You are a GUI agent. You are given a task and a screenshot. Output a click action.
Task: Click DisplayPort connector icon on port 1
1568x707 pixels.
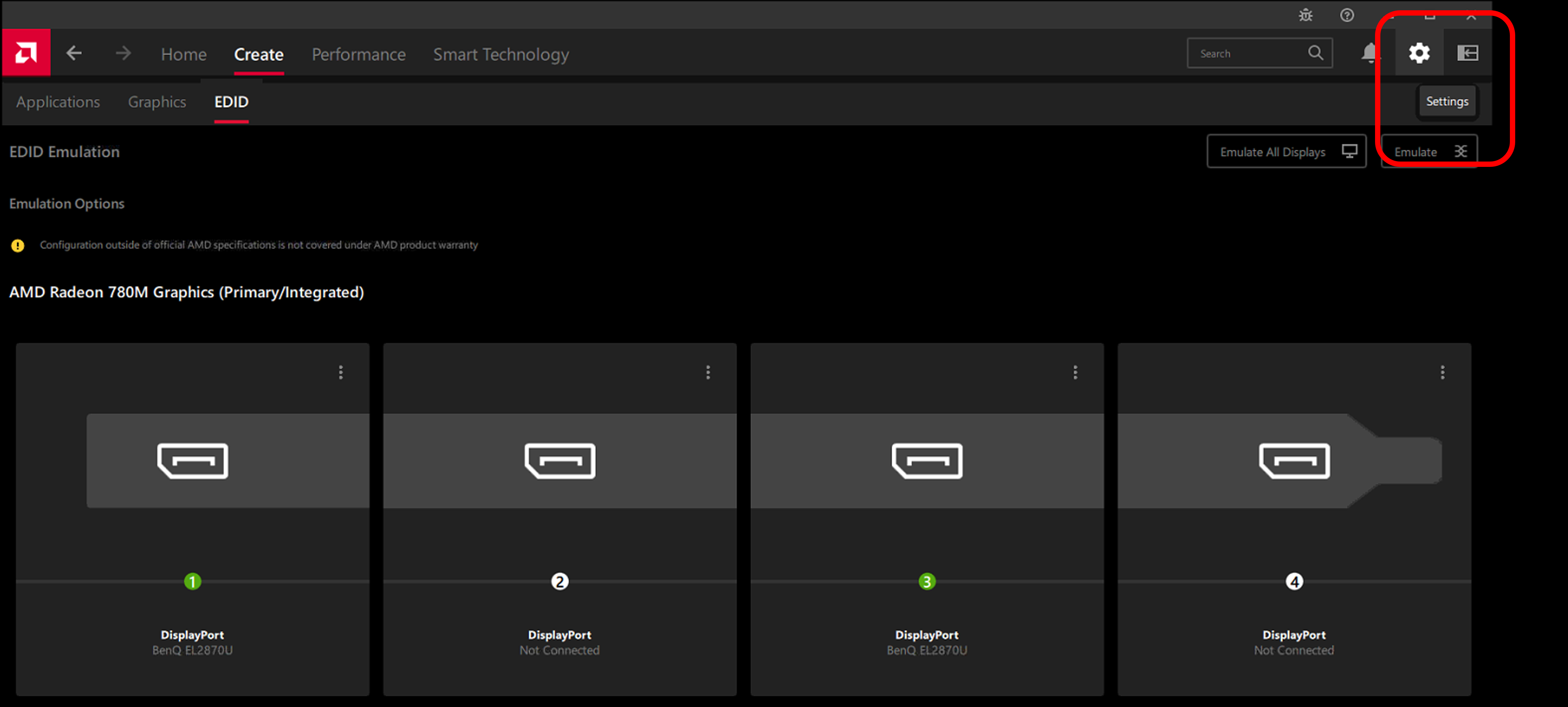[192, 460]
